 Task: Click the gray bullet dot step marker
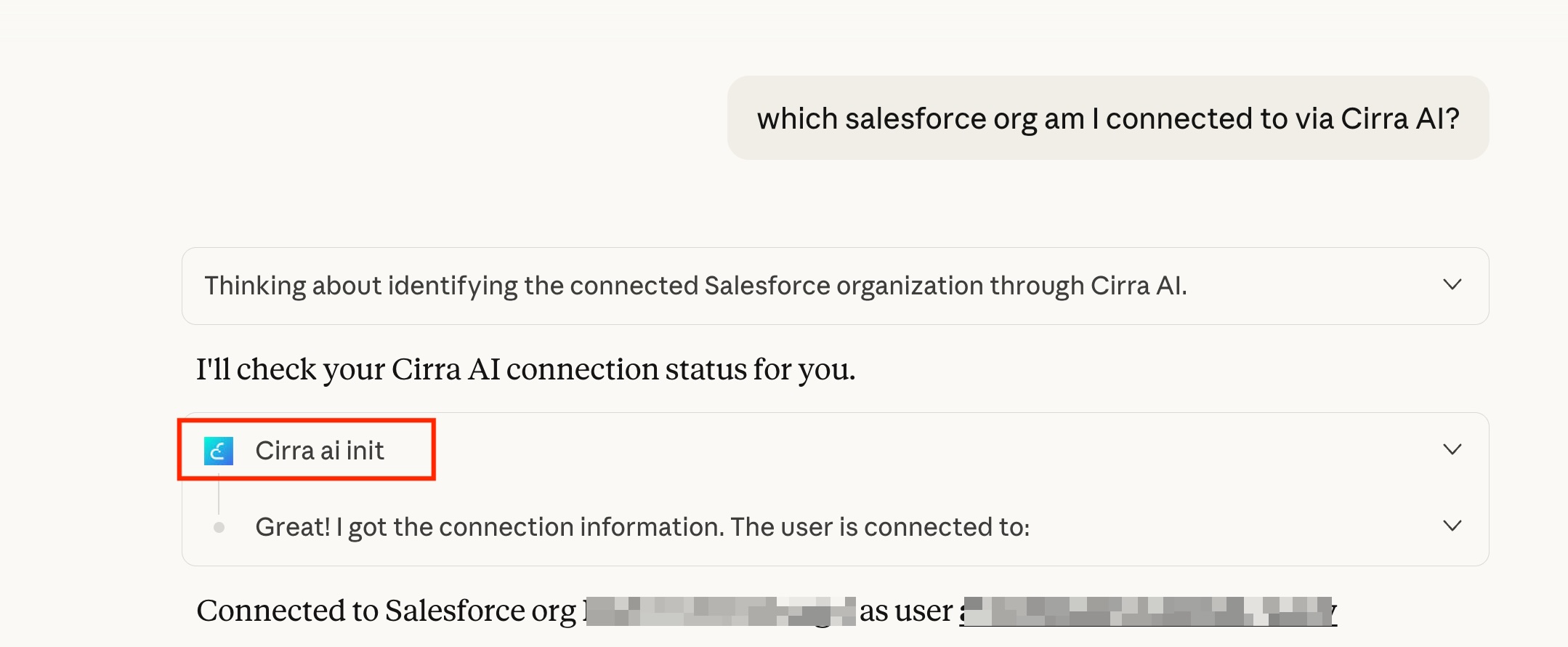[x=219, y=528]
